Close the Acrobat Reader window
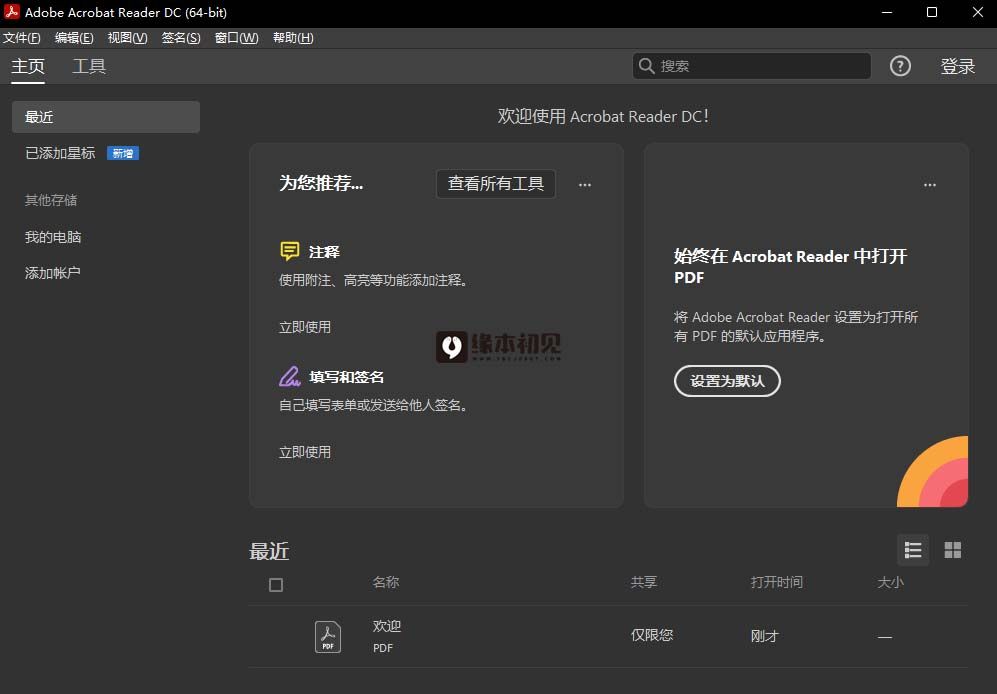Screen dimensions: 997x694 point(978,12)
